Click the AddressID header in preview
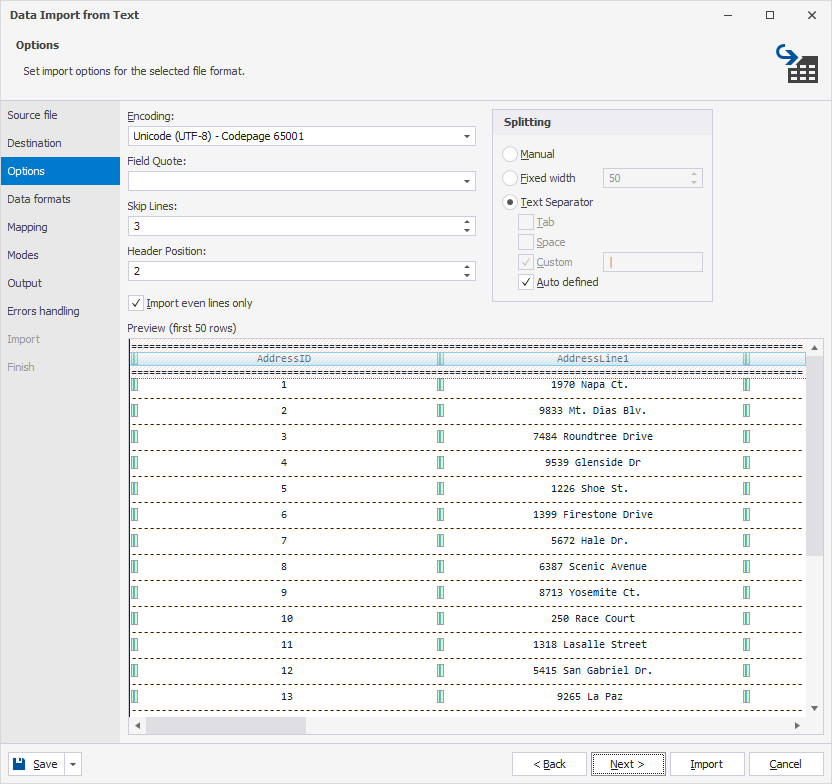Image resolution: width=832 pixels, height=784 pixels. 284,359
